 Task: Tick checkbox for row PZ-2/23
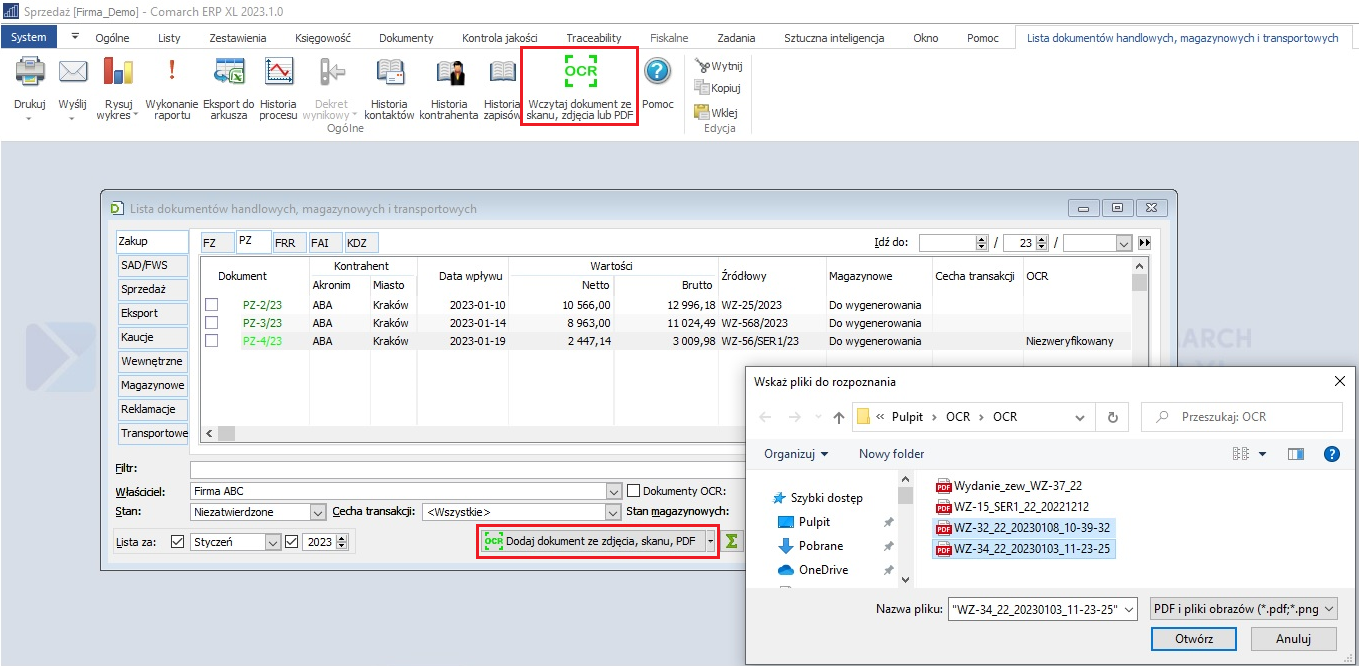(212, 305)
